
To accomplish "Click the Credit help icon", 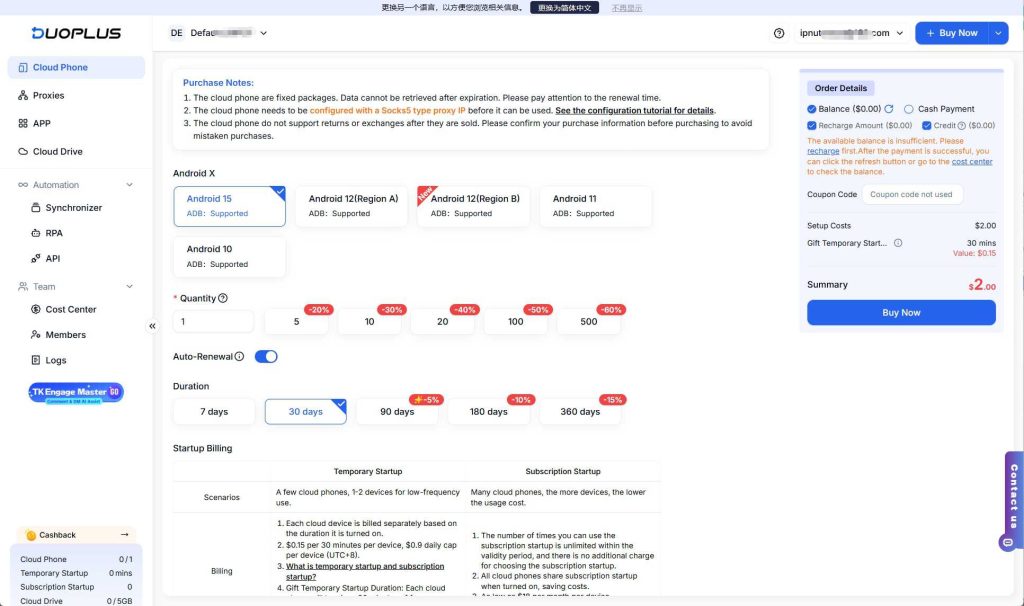I will coord(962,126).
